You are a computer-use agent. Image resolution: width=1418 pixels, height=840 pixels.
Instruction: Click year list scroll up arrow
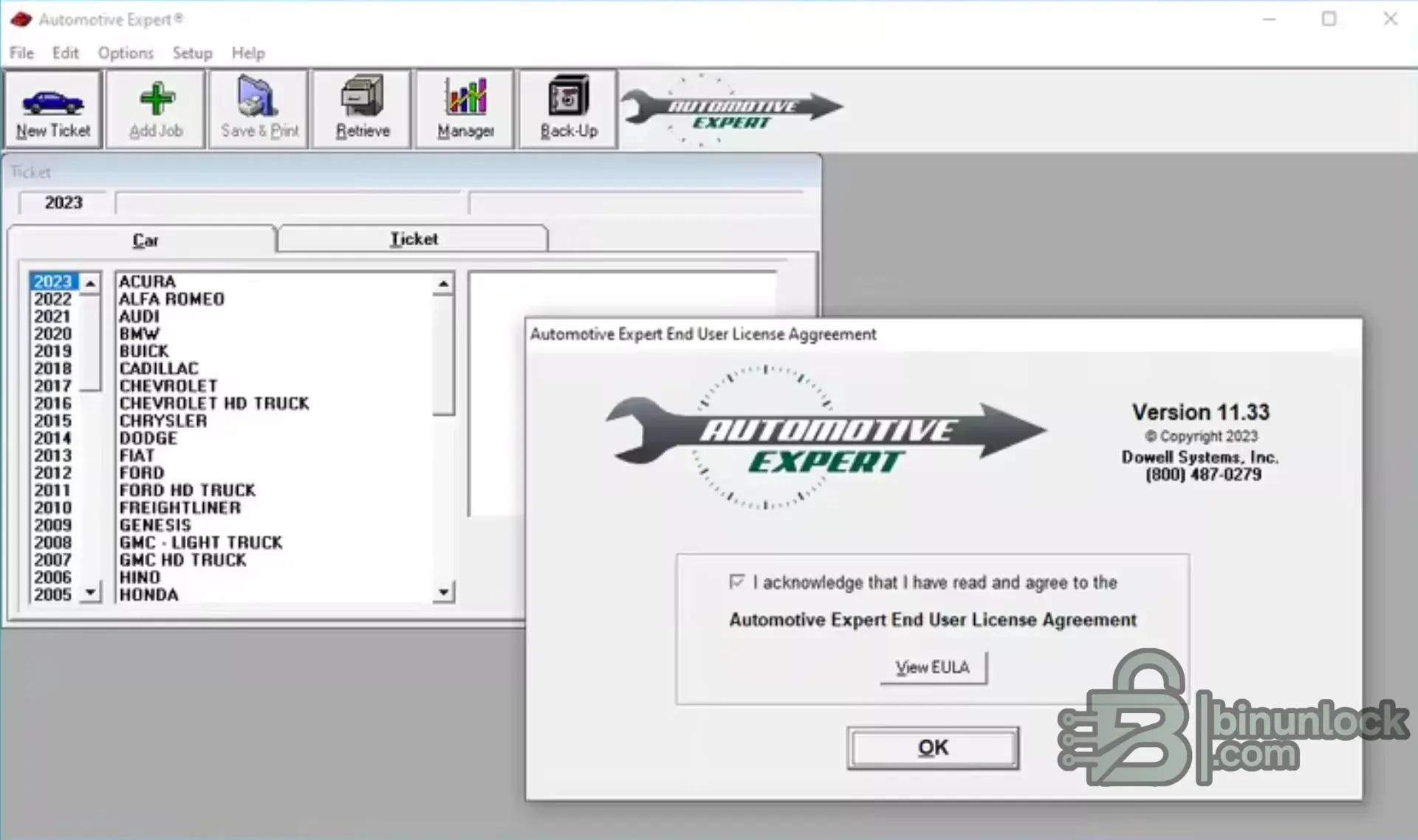tap(90, 283)
